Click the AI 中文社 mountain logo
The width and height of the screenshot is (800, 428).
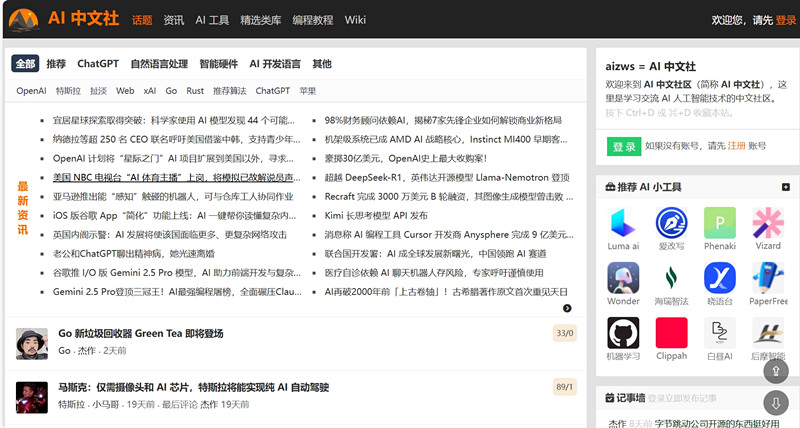click(x=24, y=20)
